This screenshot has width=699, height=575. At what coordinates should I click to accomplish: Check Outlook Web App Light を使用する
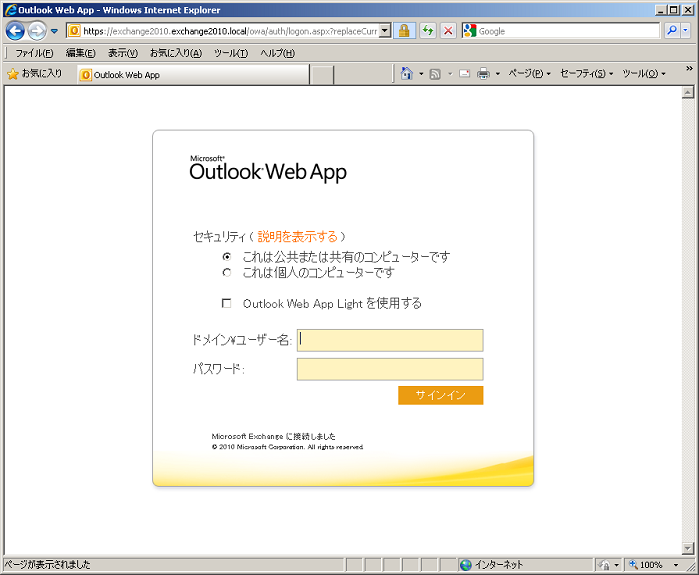tap(226, 304)
